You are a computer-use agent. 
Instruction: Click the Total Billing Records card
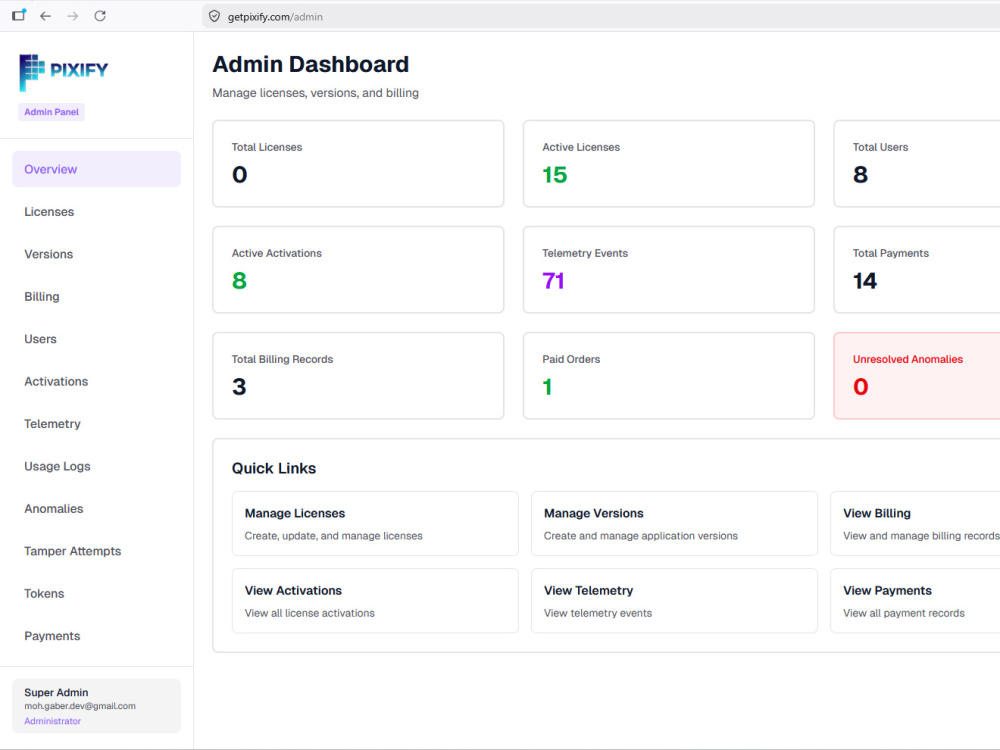click(358, 376)
